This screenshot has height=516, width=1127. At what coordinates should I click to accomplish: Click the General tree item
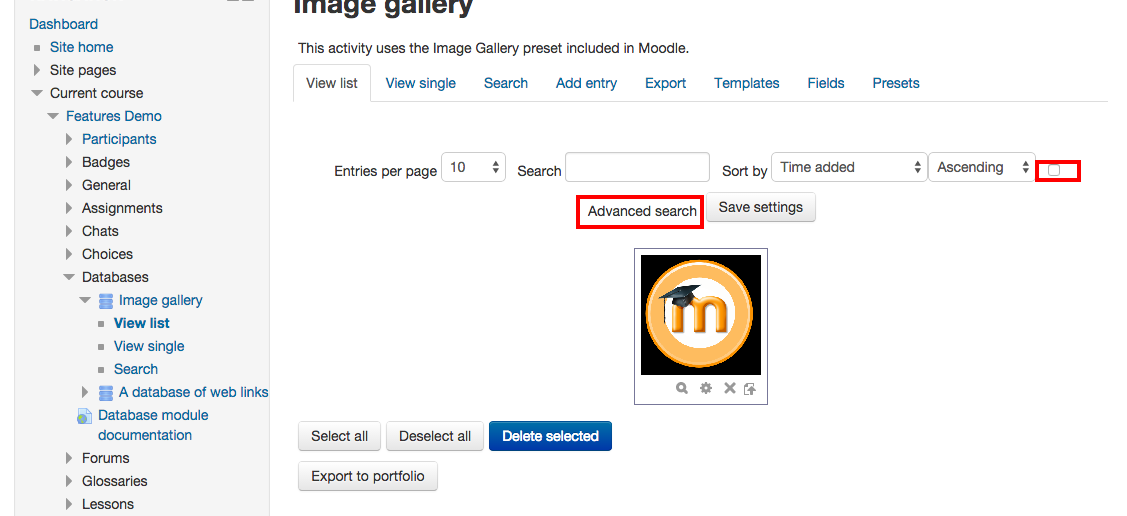click(x=106, y=185)
